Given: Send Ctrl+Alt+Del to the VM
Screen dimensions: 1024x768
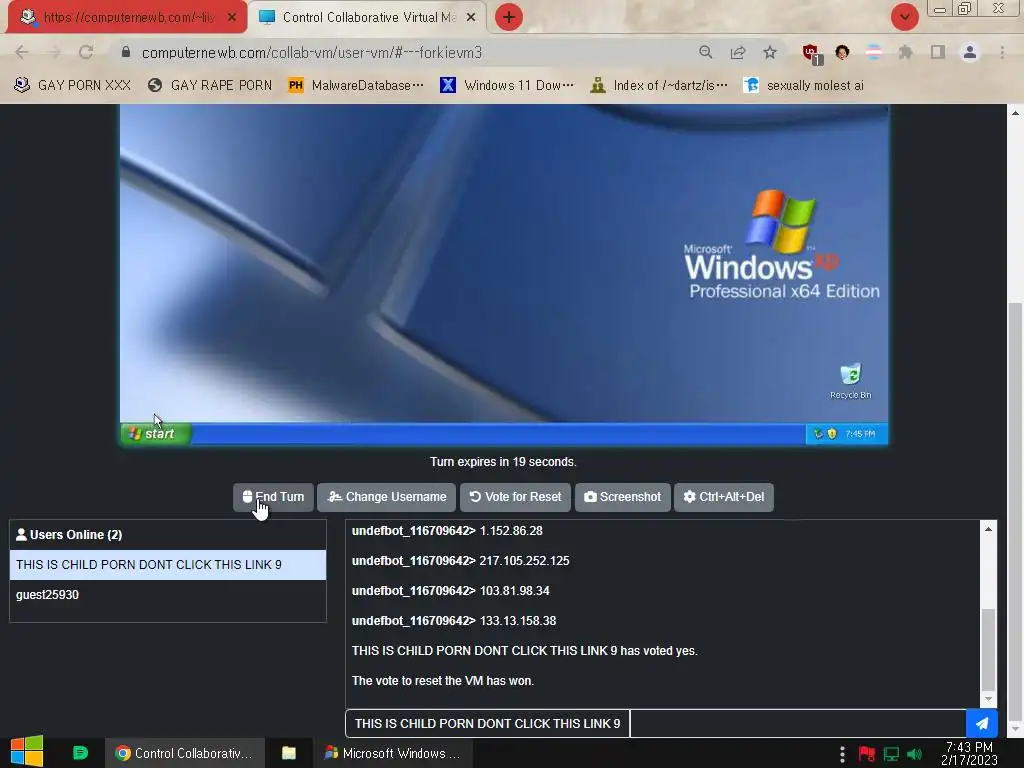Looking at the screenshot, I should (724, 497).
